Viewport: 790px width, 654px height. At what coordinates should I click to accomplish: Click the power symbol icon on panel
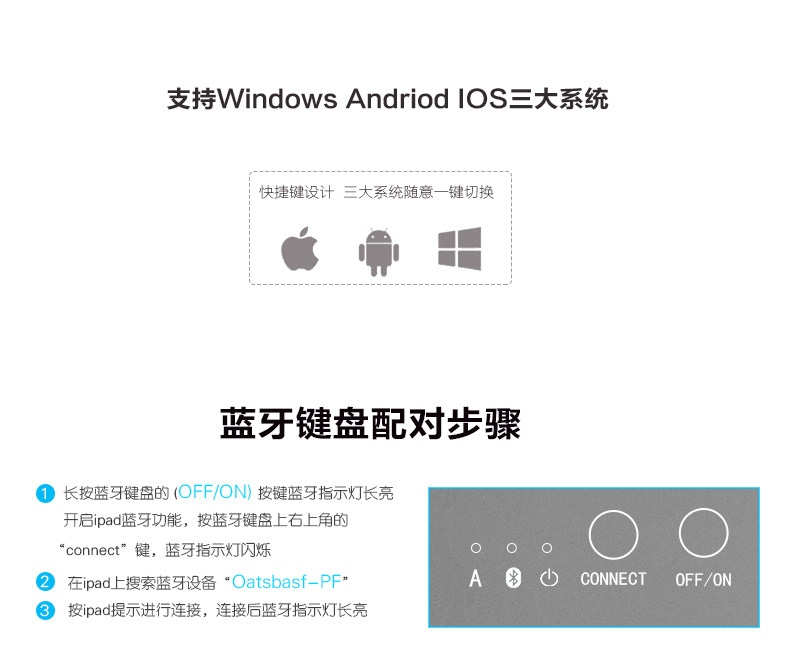click(x=549, y=578)
